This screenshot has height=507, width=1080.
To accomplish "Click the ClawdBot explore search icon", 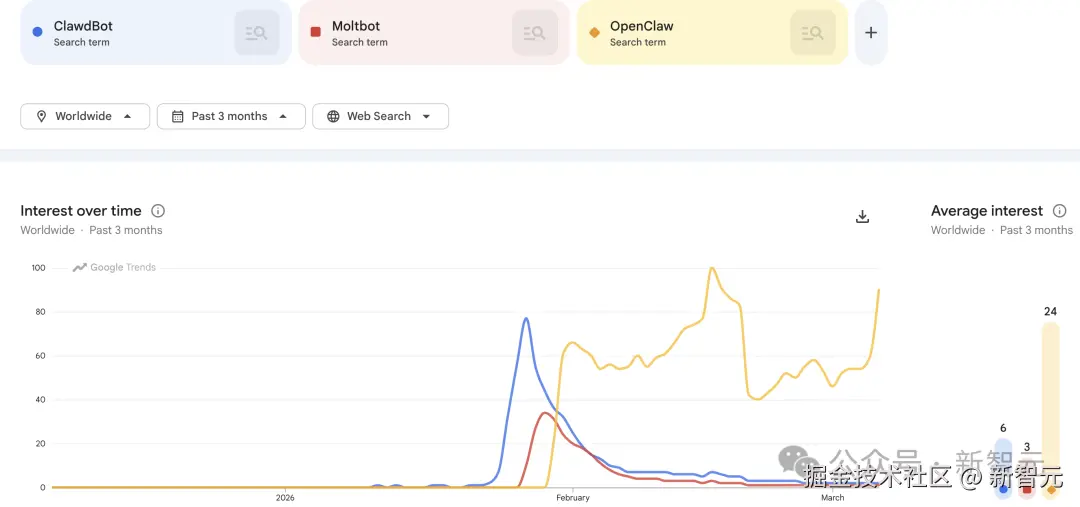I will 257,33.
